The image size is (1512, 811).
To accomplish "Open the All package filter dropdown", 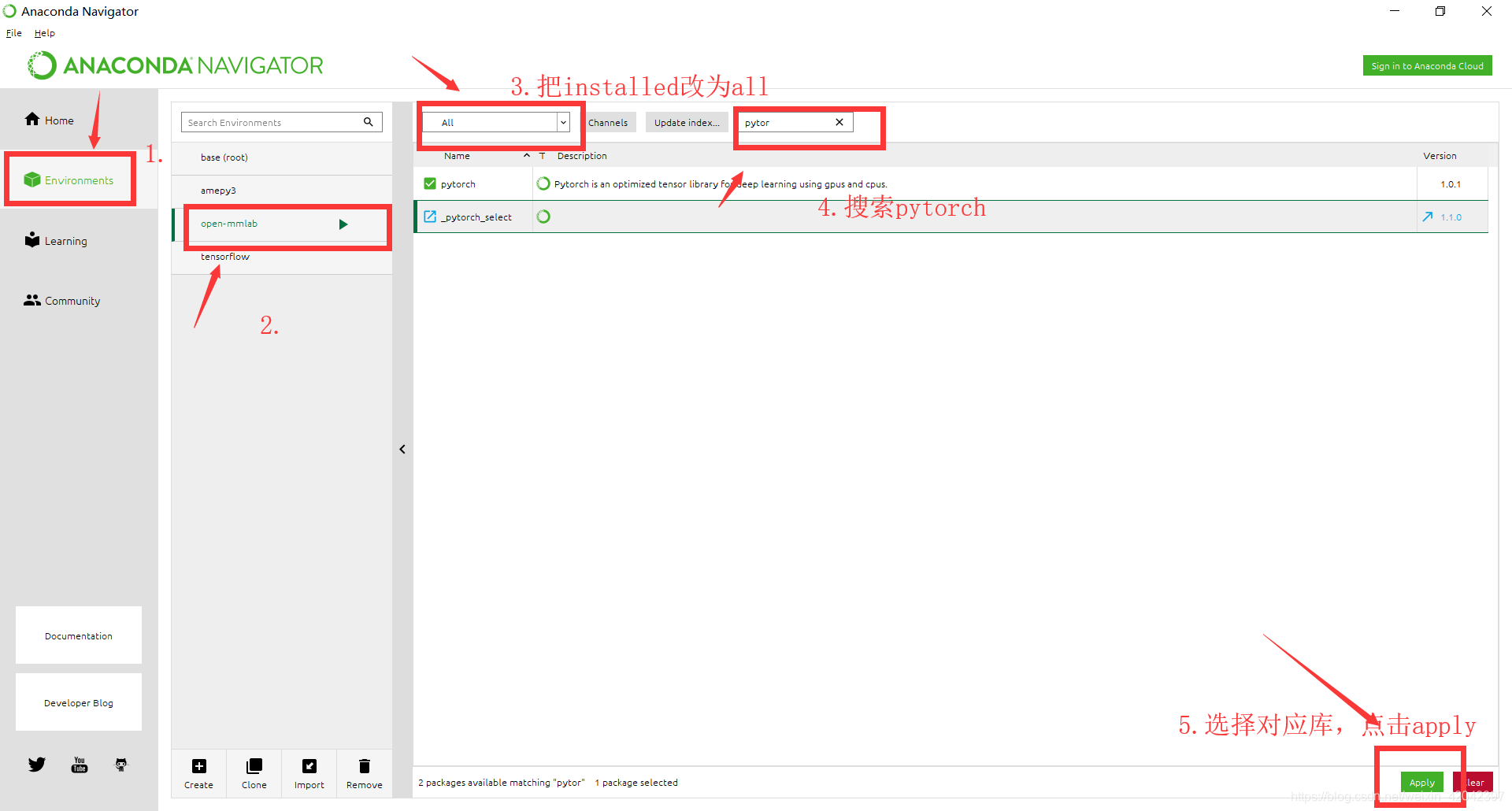I will [496, 122].
